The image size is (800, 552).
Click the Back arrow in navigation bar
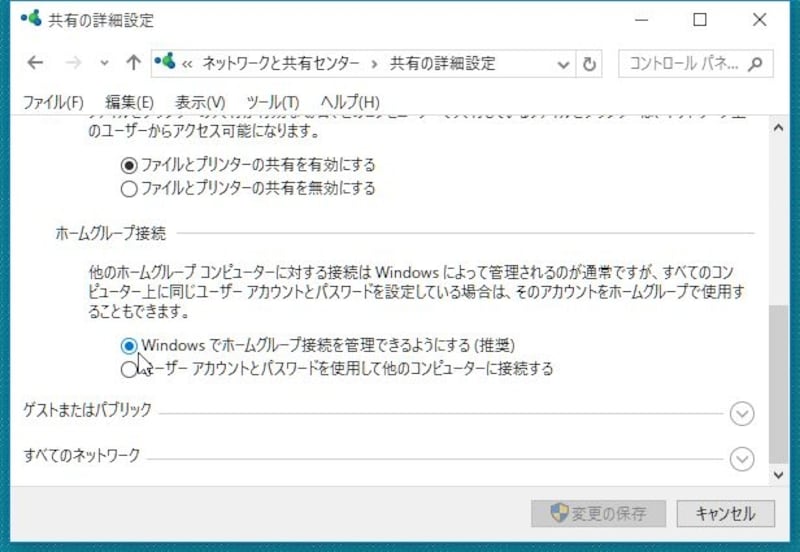tap(35, 63)
